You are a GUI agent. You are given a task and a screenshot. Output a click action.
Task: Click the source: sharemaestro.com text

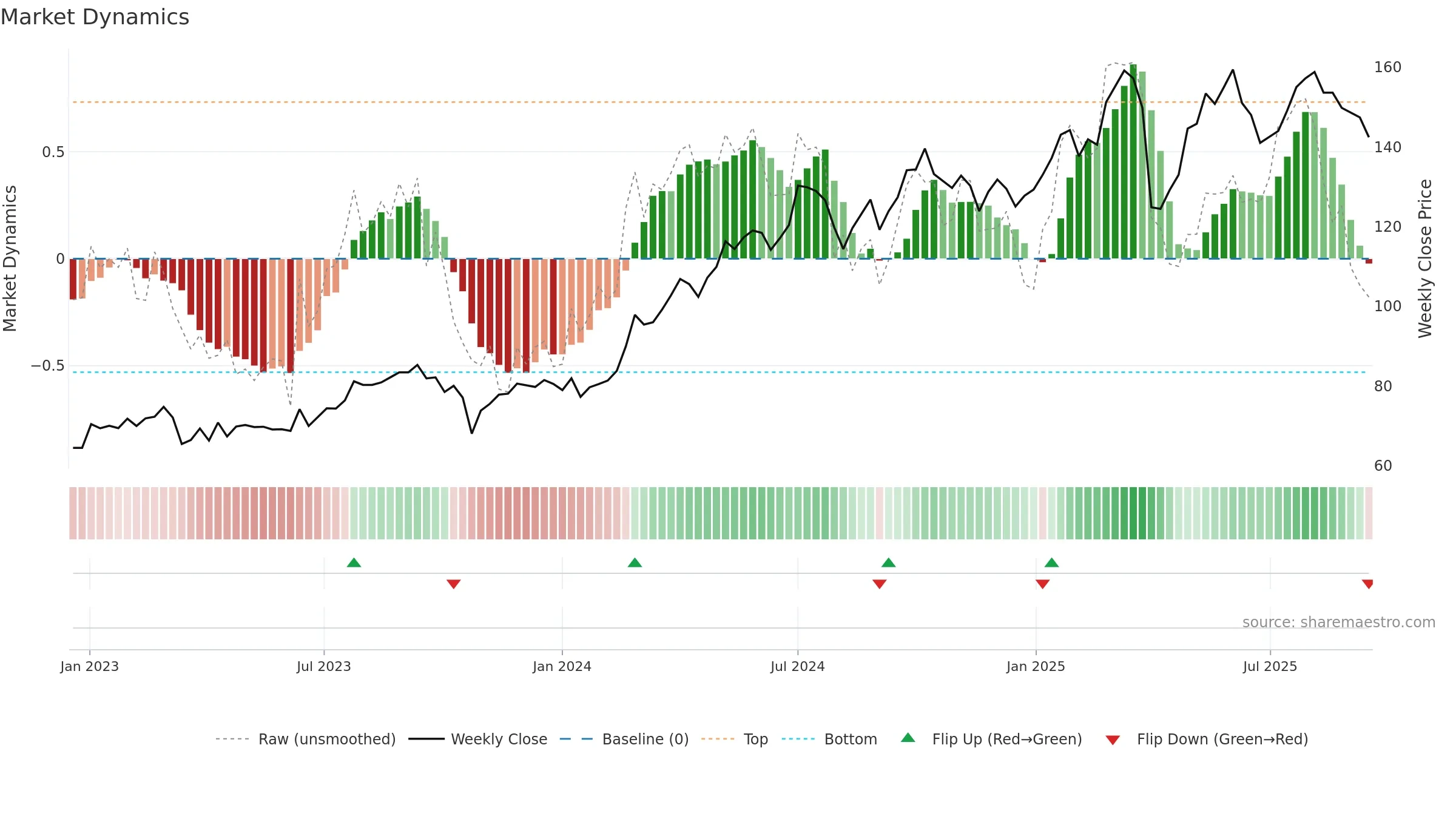(x=1339, y=622)
